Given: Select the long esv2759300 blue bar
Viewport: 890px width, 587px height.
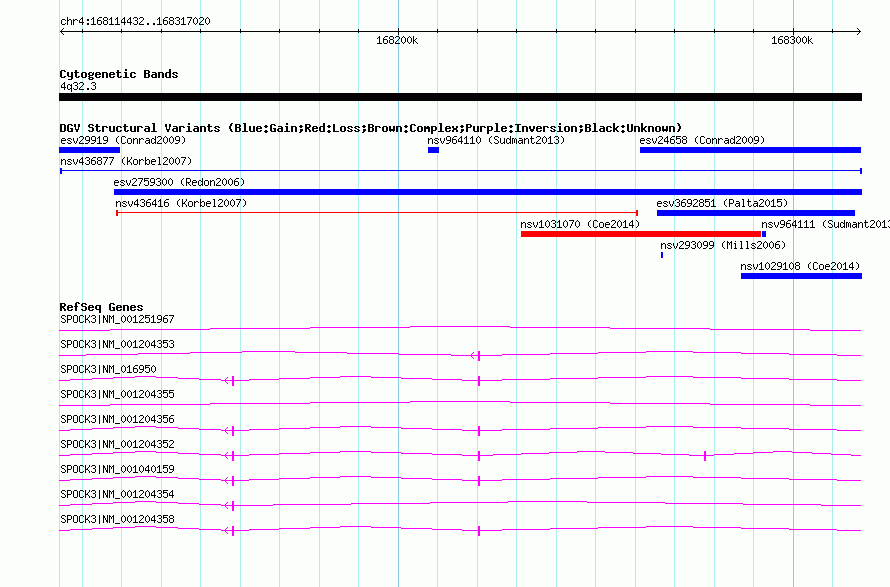Looking at the screenshot, I should tap(488, 192).
